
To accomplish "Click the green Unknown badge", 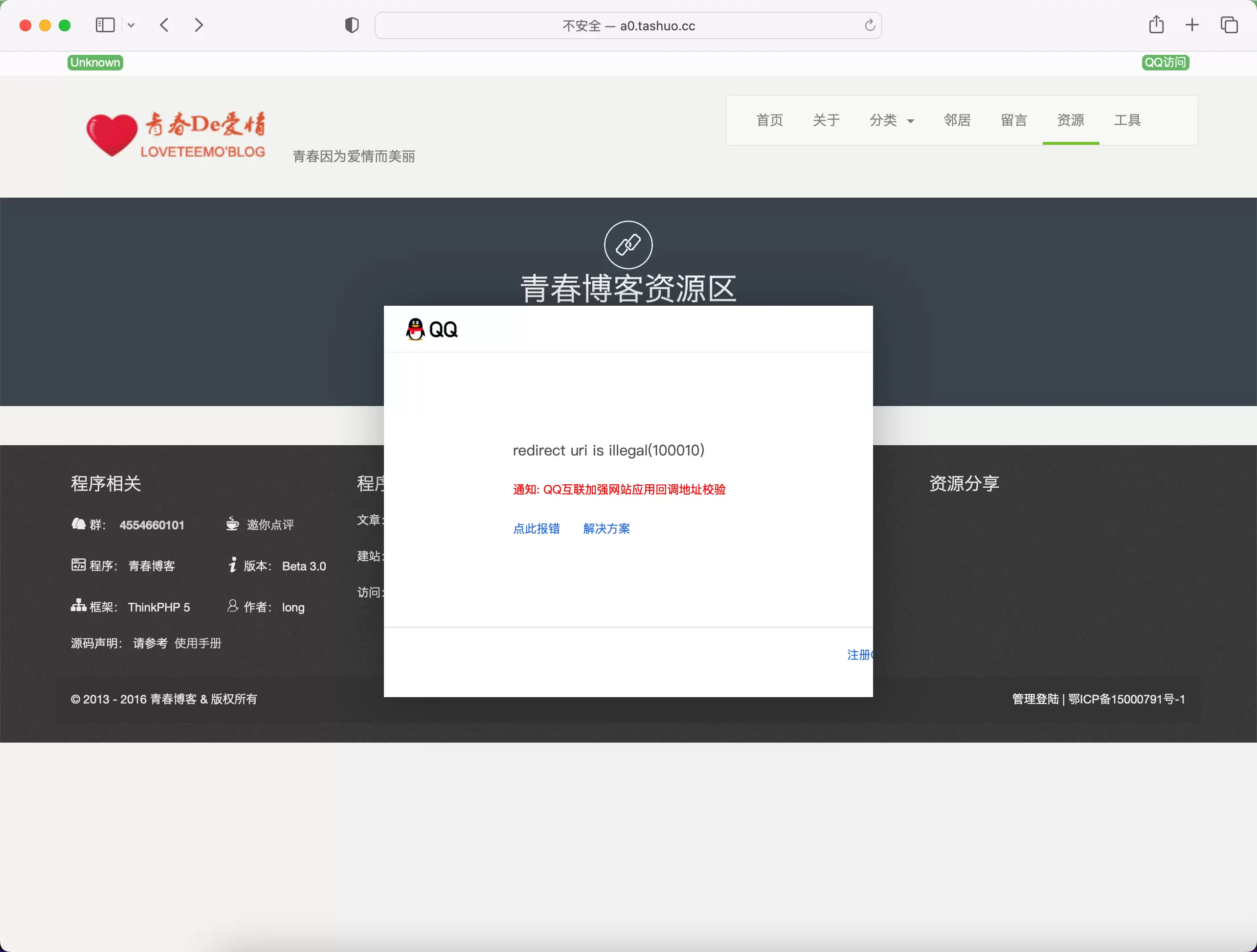I will pos(95,63).
